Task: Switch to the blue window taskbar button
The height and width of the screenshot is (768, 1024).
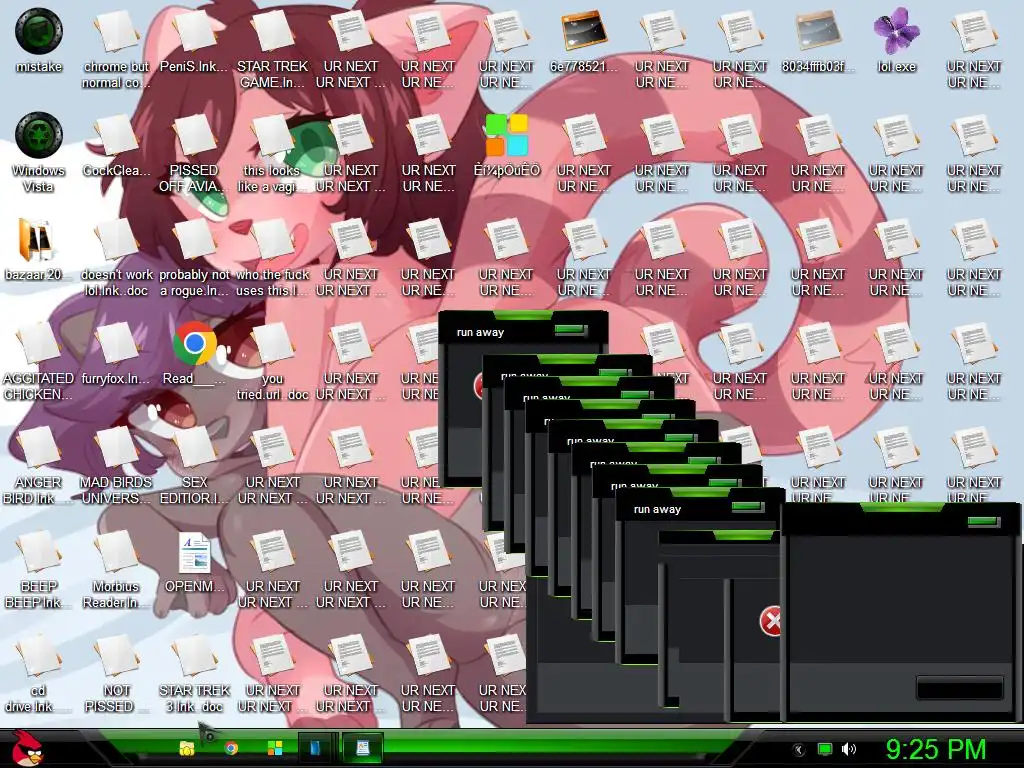Action: coord(317,748)
